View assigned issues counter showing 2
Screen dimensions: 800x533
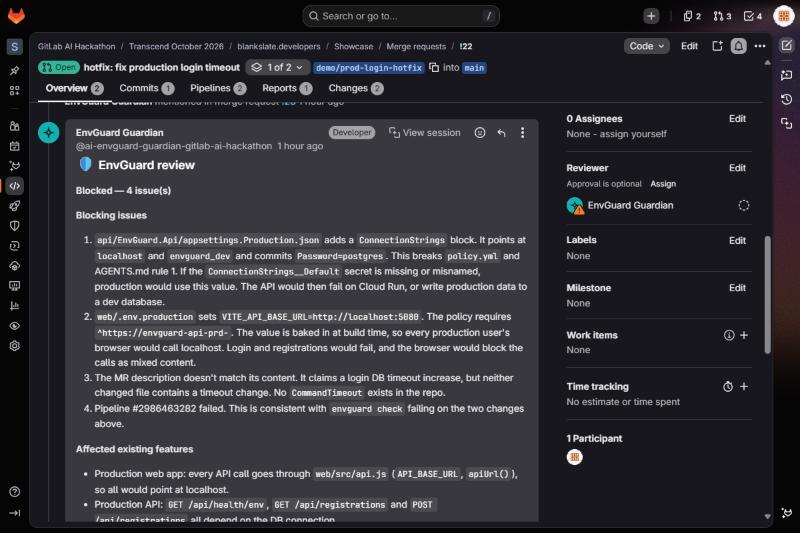coord(692,16)
